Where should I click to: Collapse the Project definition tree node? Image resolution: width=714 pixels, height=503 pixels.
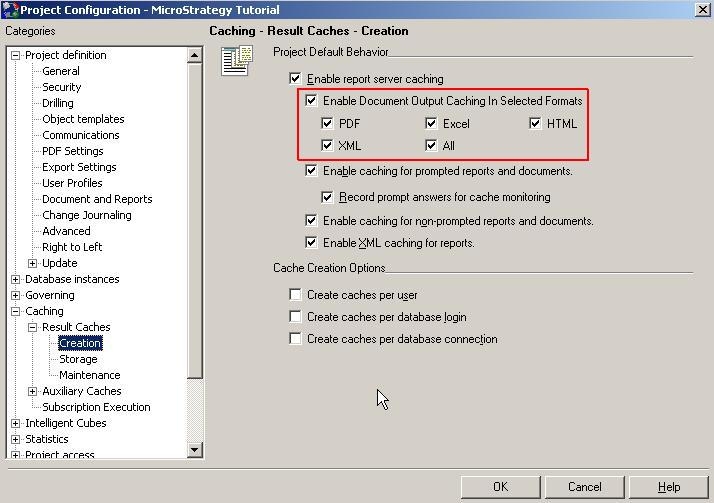click(x=15, y=55)
